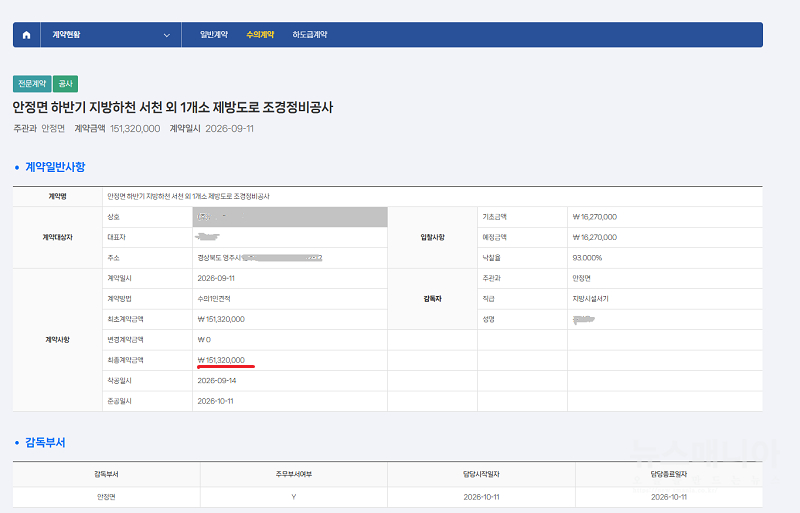
Task: Switch to the 수의계약 tab
Action: pyautogui.click(x=260, y=35)
